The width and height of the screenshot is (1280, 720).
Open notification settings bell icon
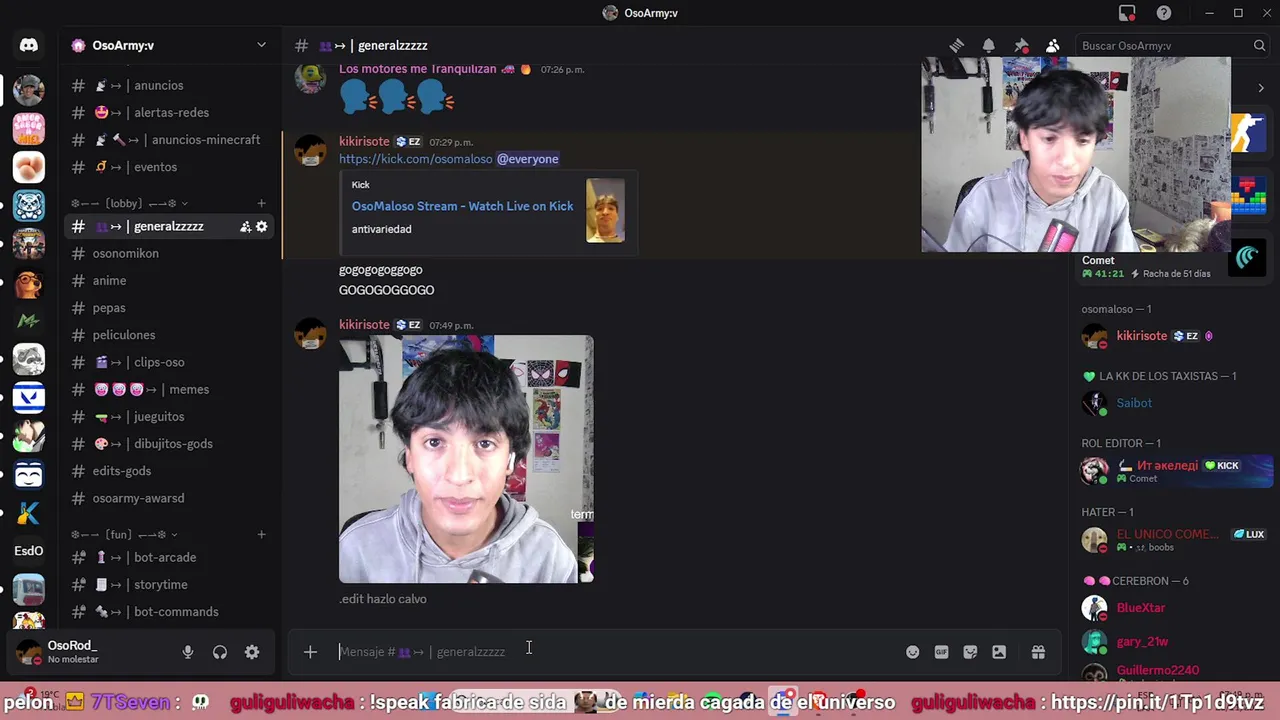click(x=988, y=46)
